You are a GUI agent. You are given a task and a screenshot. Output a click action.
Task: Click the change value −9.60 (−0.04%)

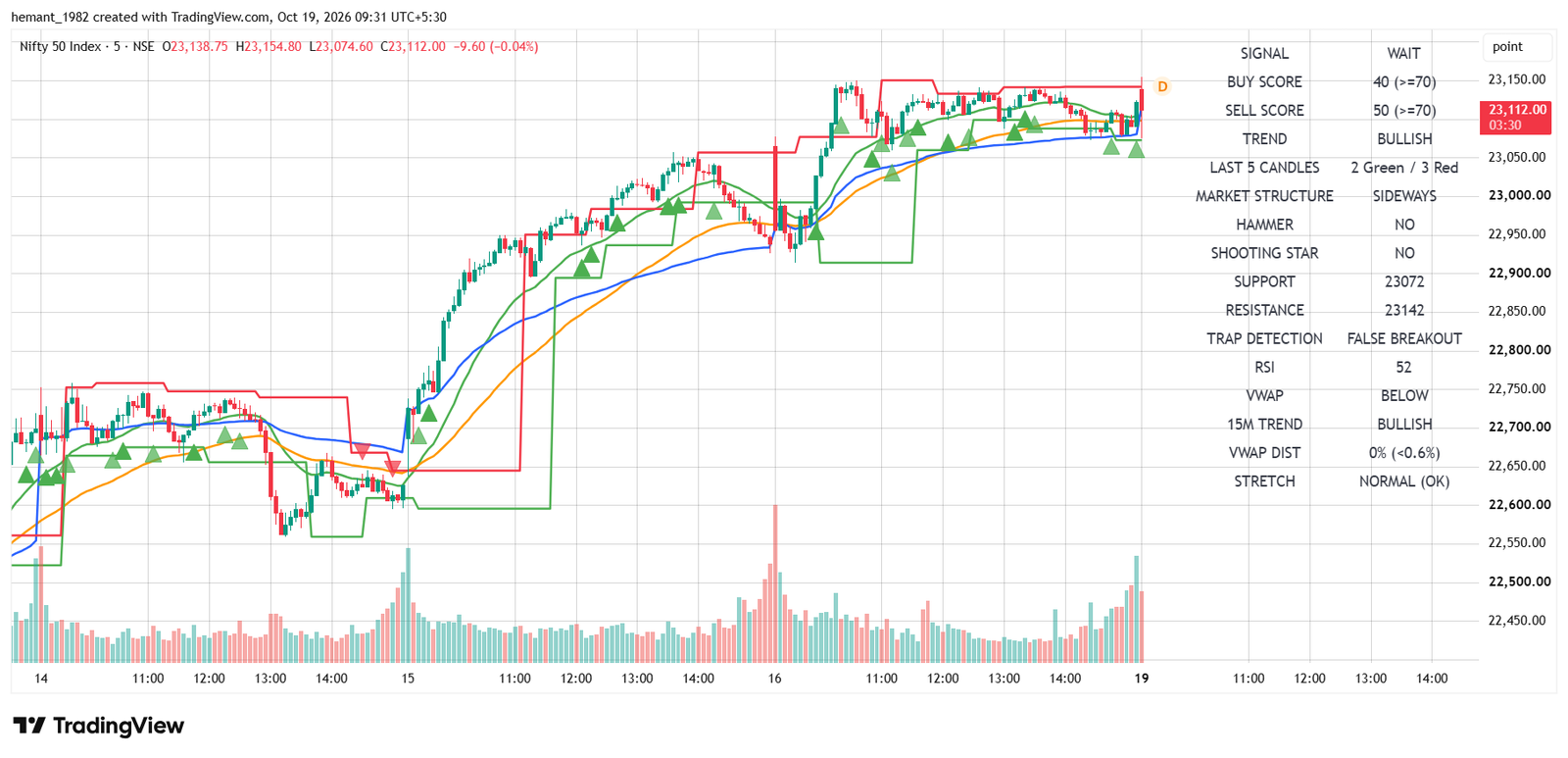click(x=496, y=46)
